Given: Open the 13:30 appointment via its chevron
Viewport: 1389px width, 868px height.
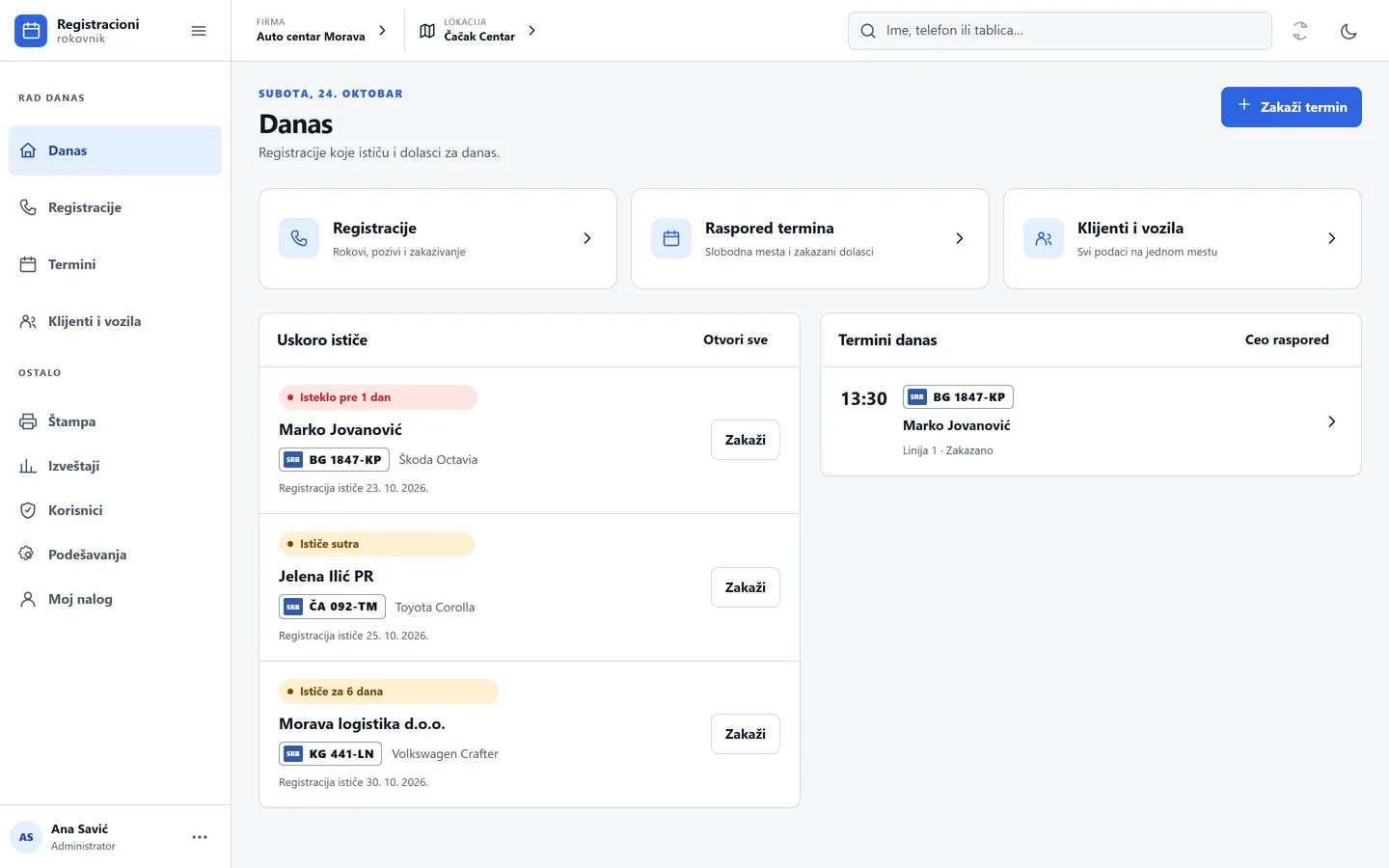Looking at the screenshot, I should click(1332, 421).
